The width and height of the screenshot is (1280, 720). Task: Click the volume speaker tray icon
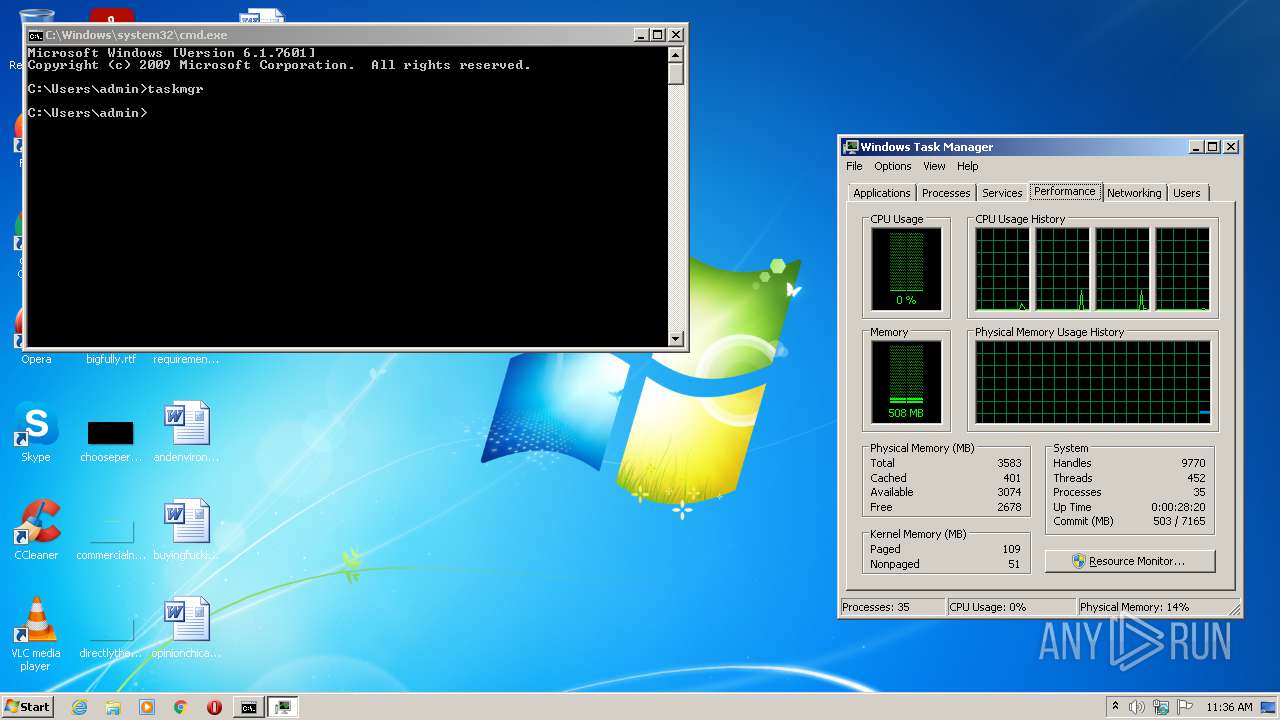(1137, 707)
